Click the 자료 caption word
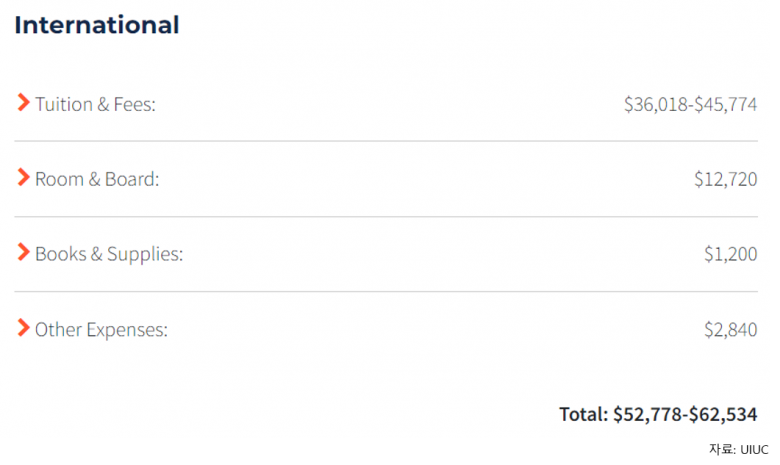Image resolution: width=780 pixels, height=465 pixels. (x=721, y=448)
